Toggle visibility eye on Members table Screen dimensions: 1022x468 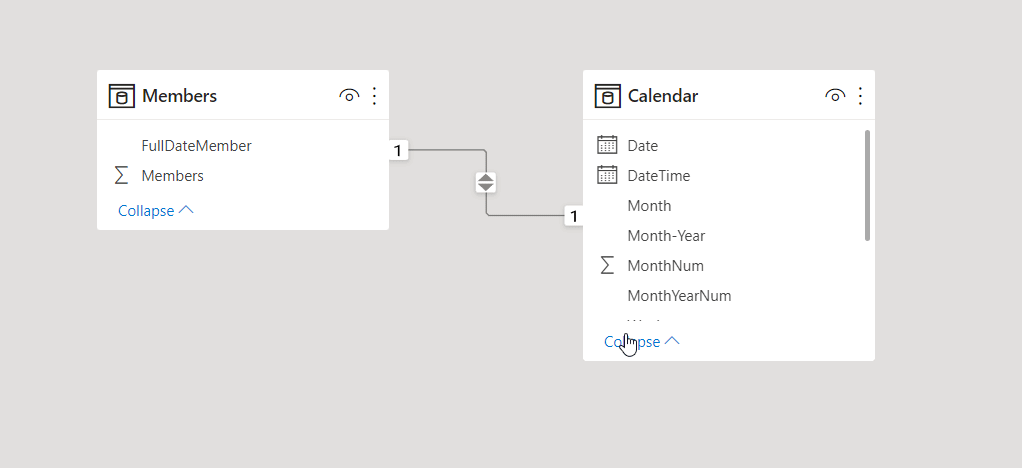tap(349, 96)
